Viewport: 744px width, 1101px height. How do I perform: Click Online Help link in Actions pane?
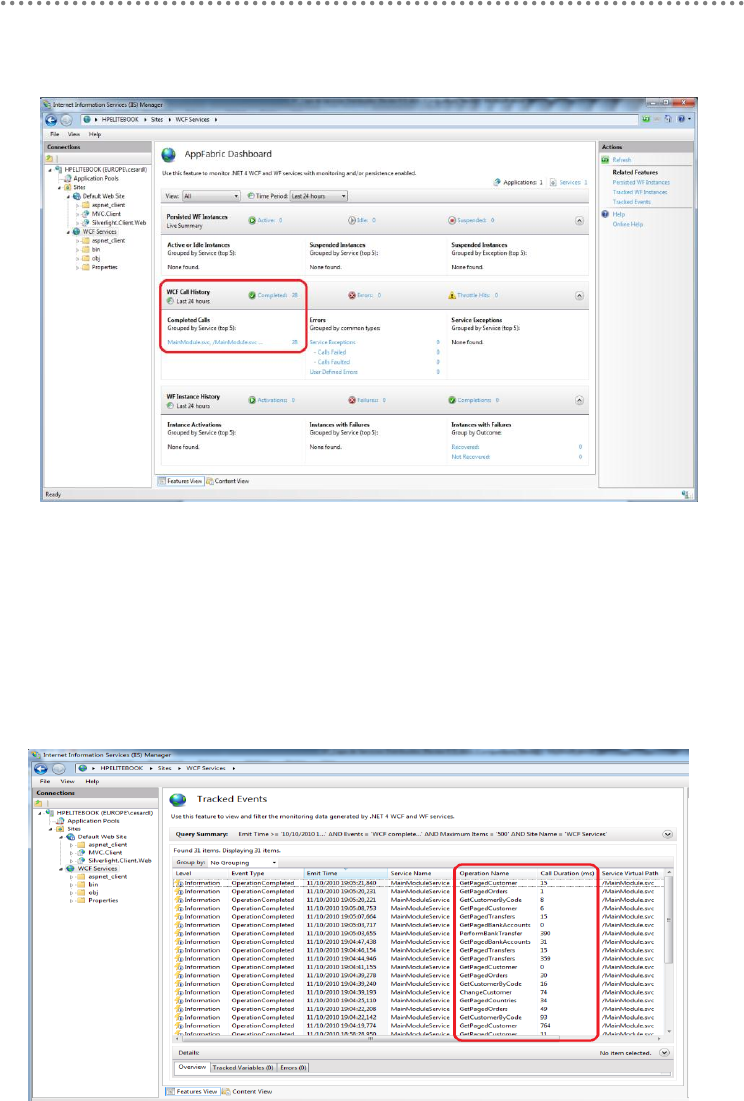click(x=627, y=225)
